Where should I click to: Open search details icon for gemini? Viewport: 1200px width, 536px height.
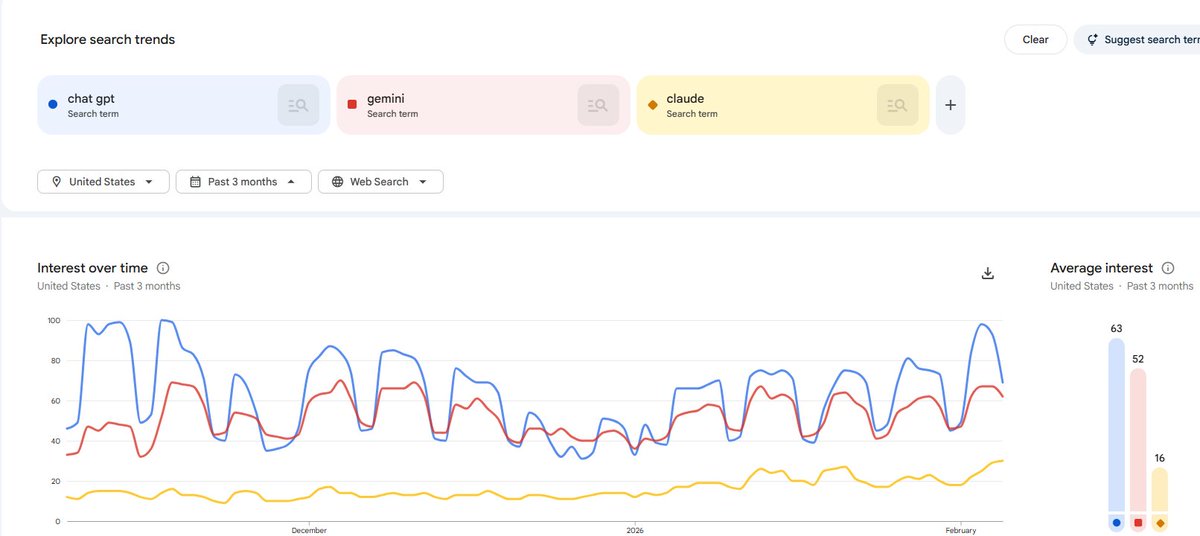(598, 105)
